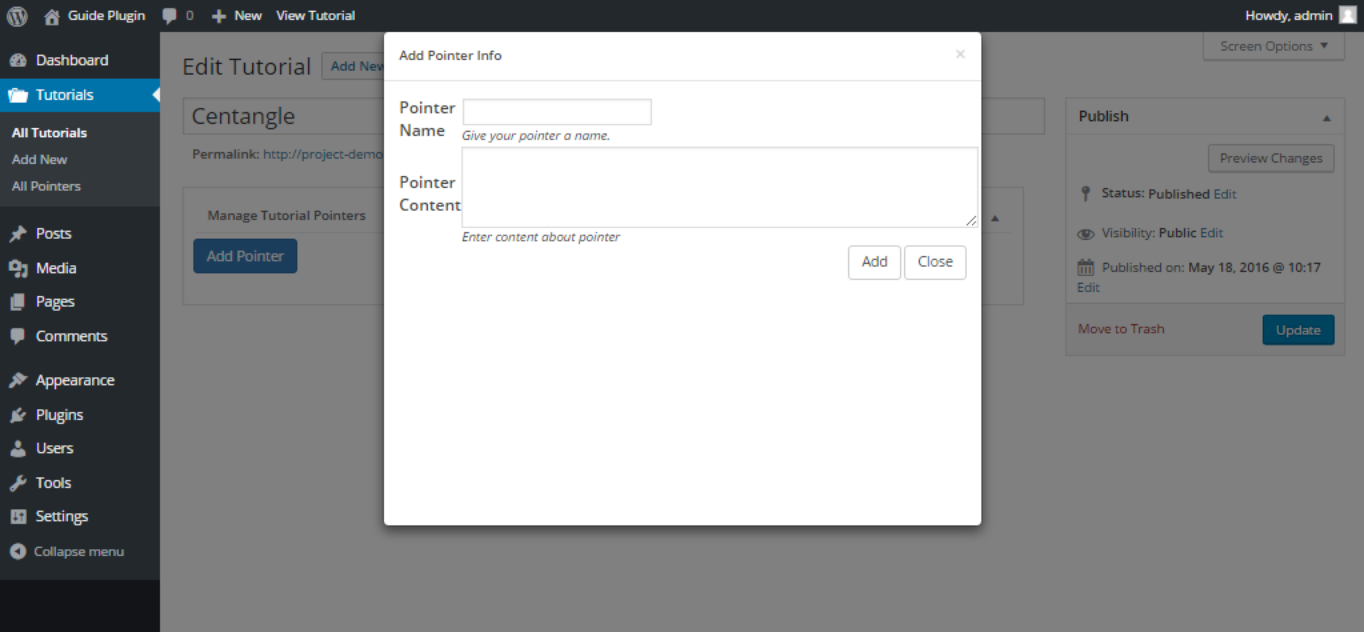Click the WordPress logo icon
Screen dimensions: 1364x632
pyautogui.click(x=16, y=15)
